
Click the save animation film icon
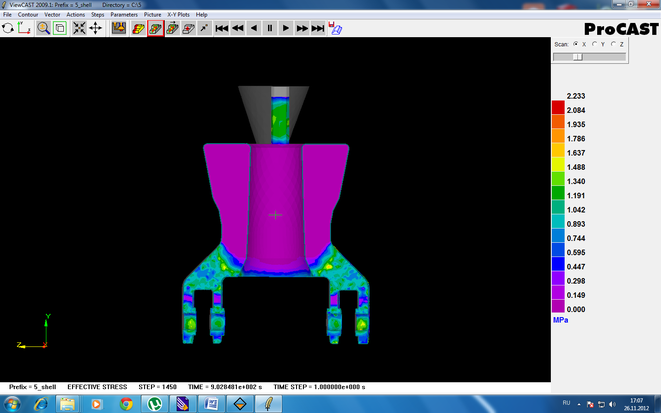point(336,29)
